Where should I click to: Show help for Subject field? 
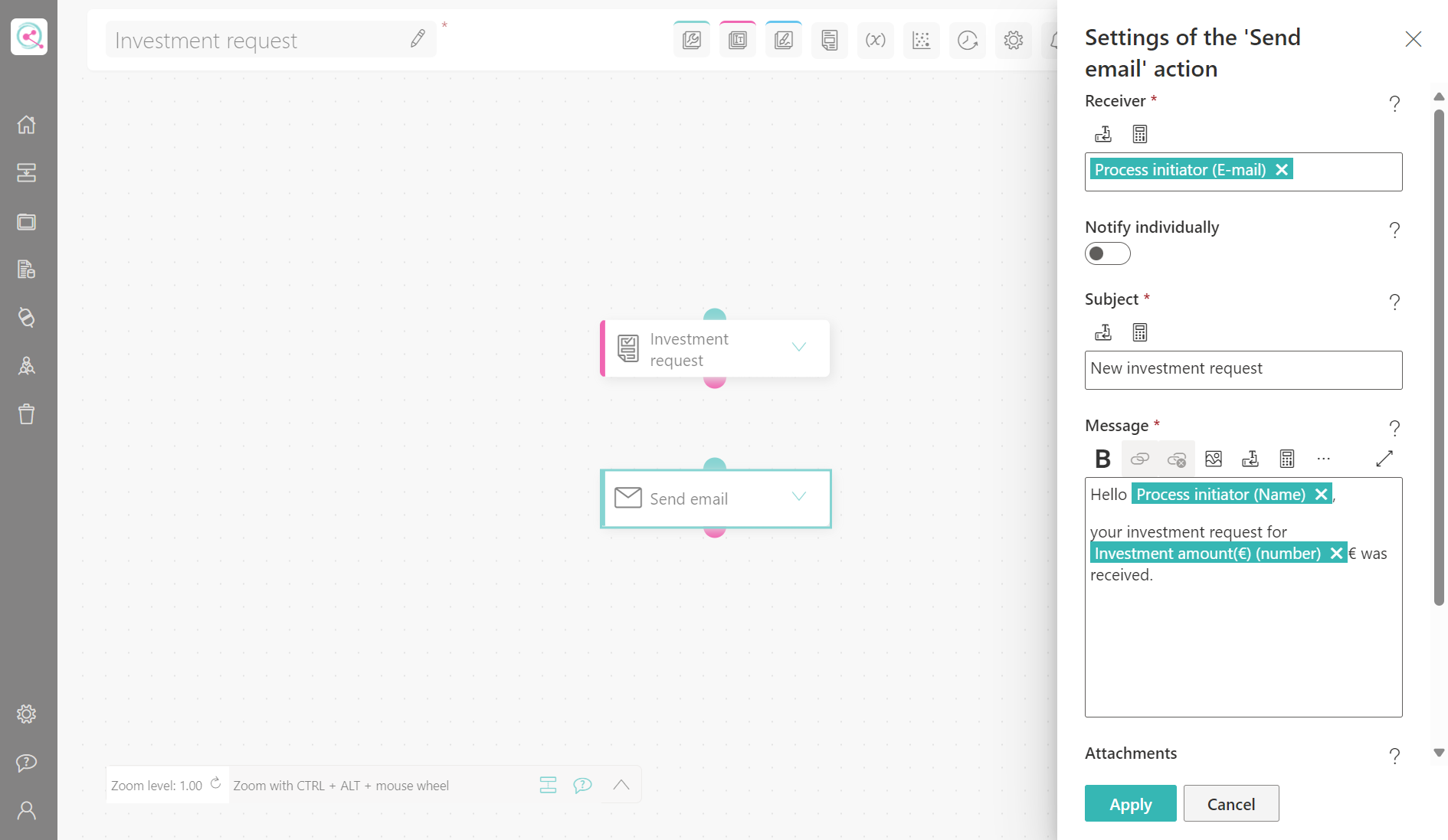(1395, 302)
